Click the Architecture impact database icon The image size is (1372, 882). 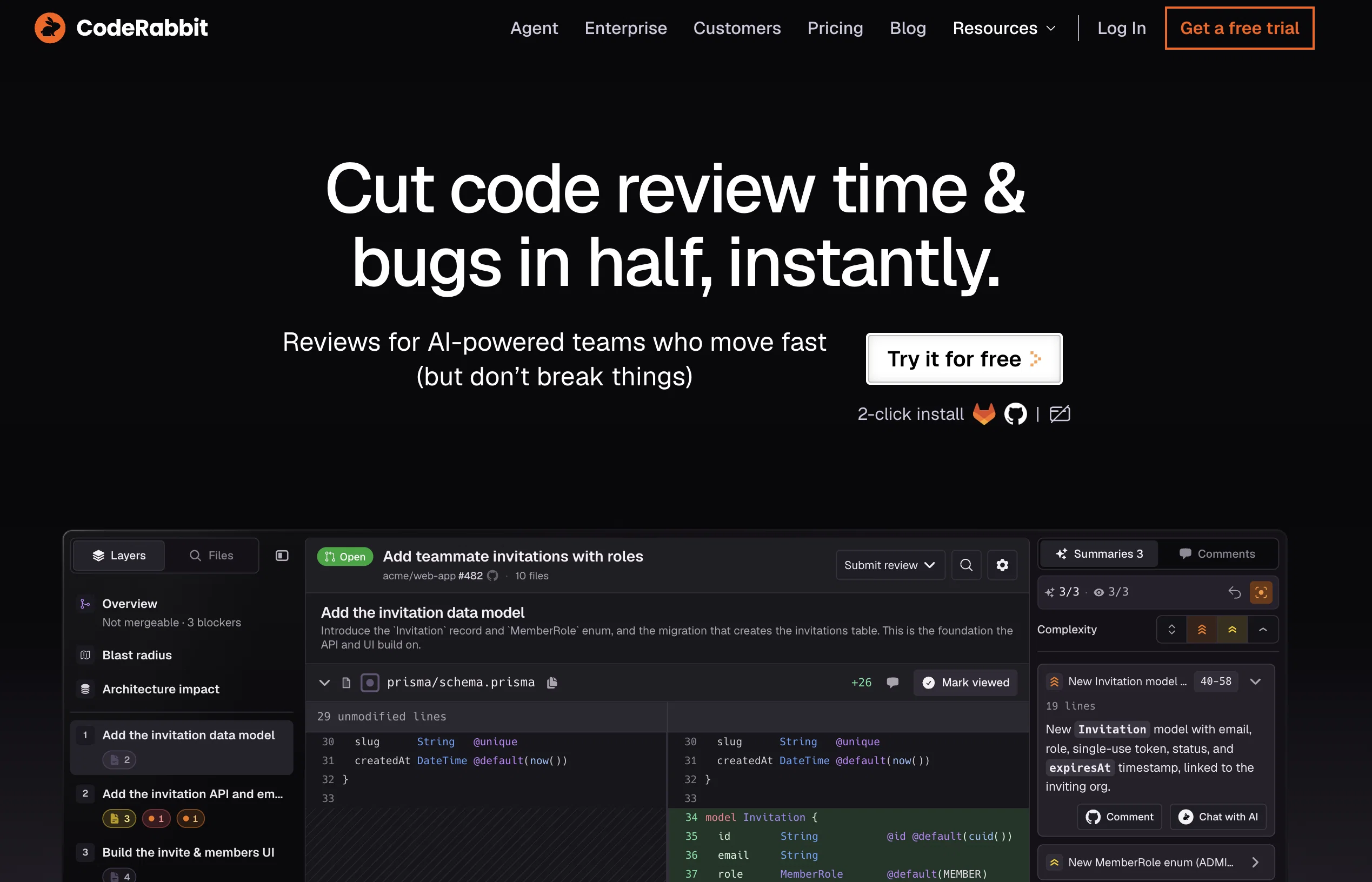click(85, 689)
